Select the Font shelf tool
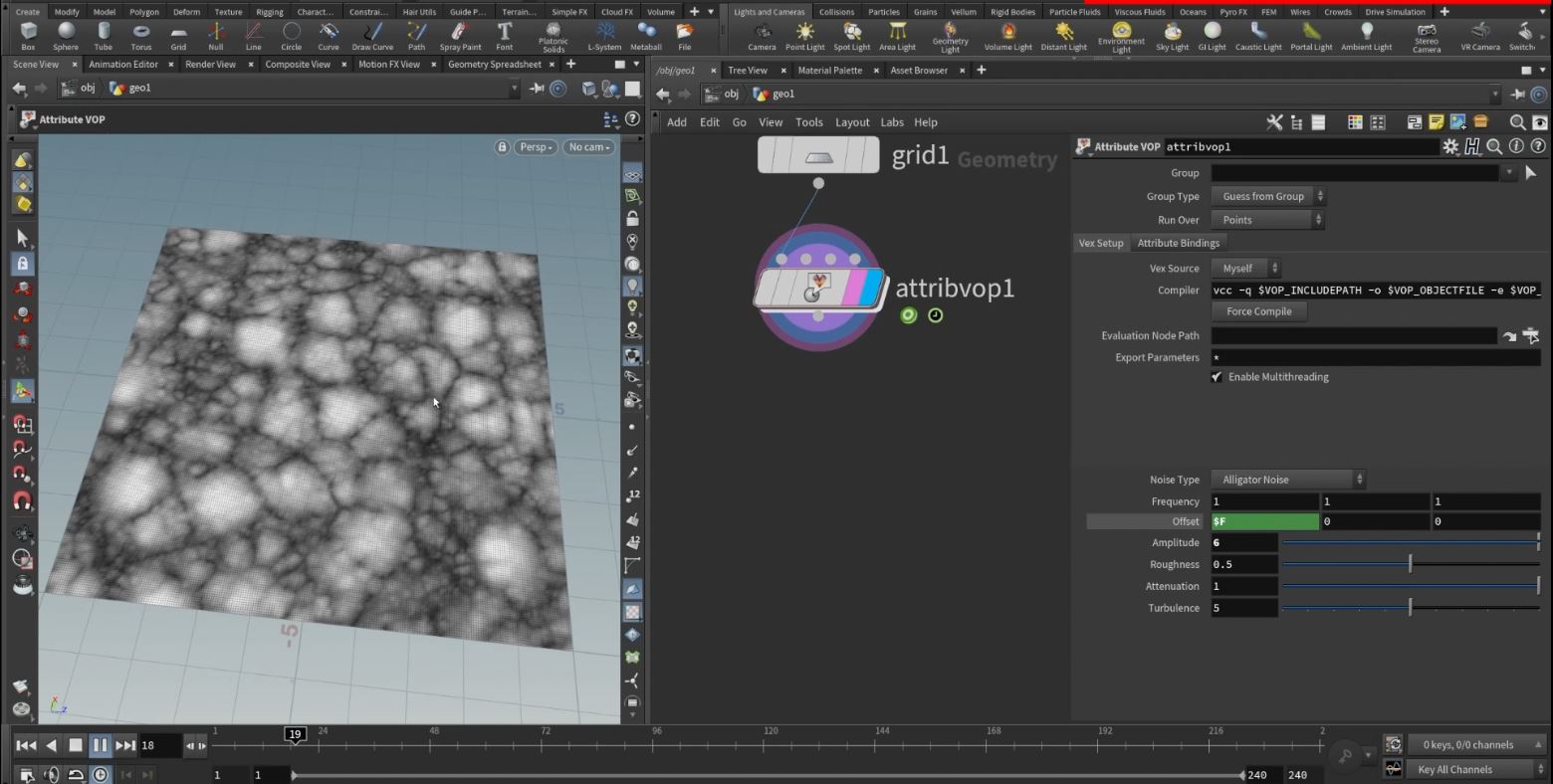 [505, 37]
